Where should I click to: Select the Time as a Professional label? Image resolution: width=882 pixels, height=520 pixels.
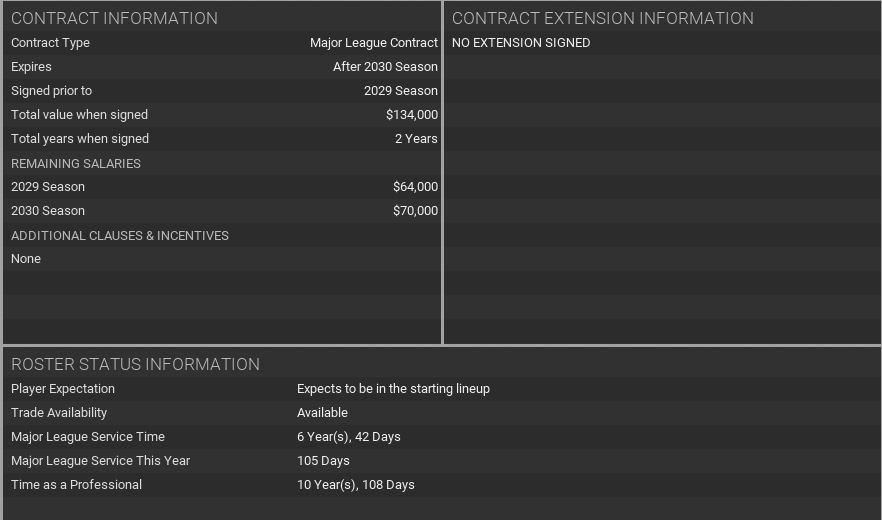click(x=76, y=485)
